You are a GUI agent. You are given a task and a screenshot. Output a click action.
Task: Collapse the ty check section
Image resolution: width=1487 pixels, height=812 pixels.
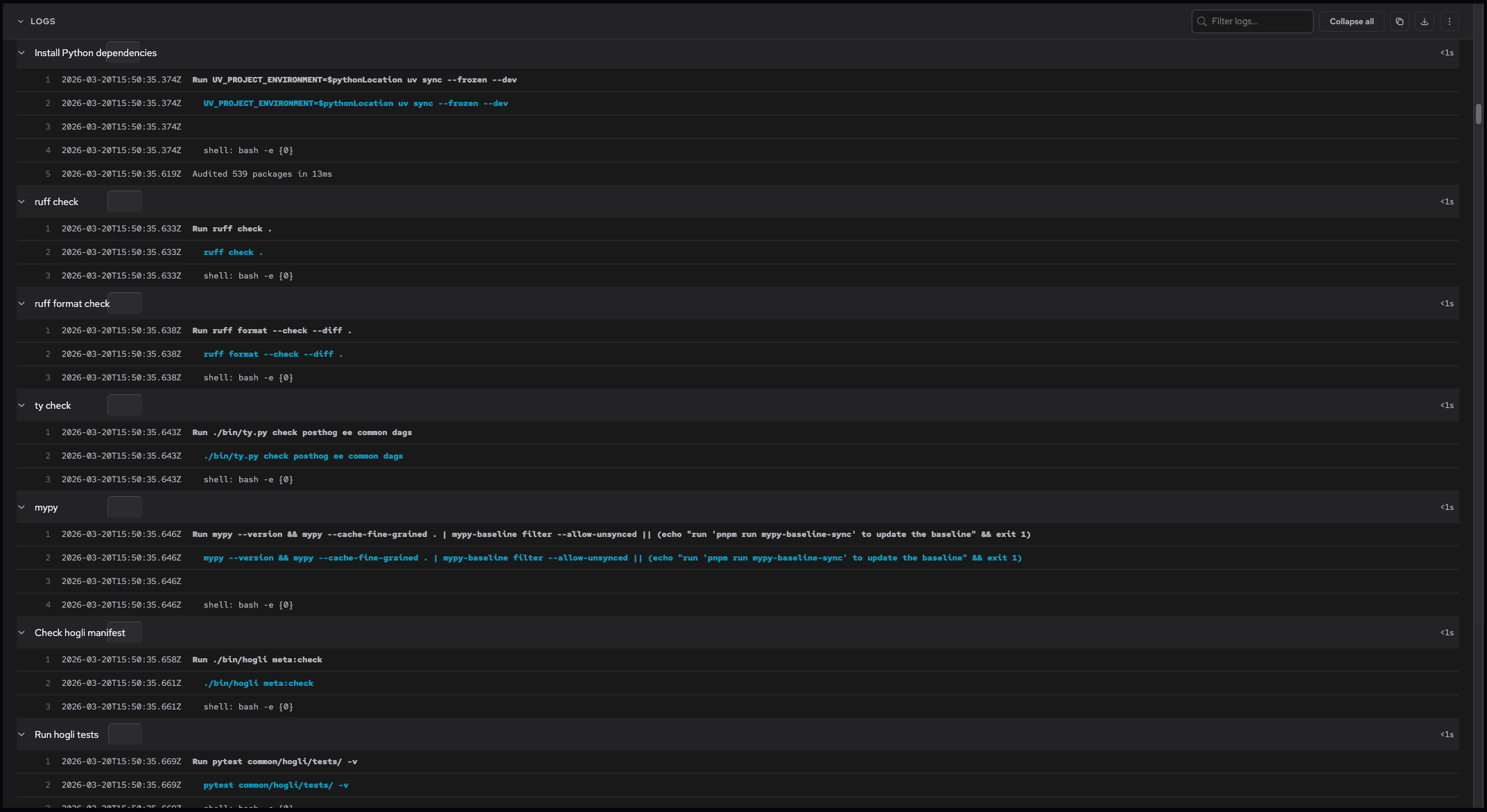[21, 405]
